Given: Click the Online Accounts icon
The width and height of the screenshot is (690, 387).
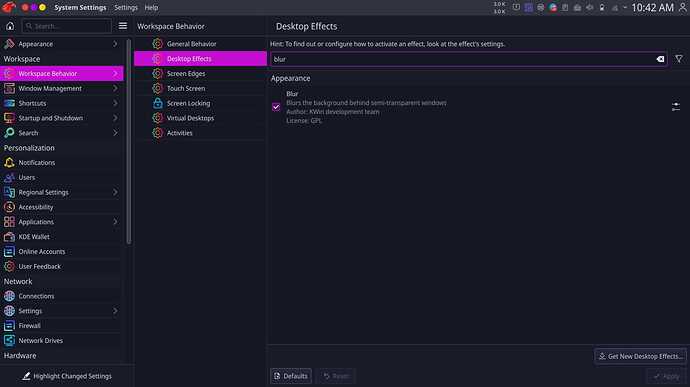Looking at the screenshot, I should click(9, 251).
